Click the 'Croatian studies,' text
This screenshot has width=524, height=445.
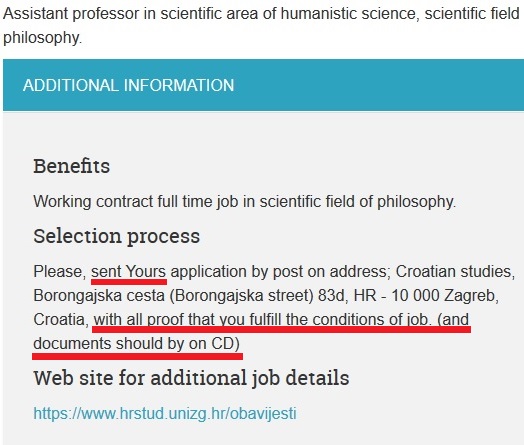pos(455,271)
